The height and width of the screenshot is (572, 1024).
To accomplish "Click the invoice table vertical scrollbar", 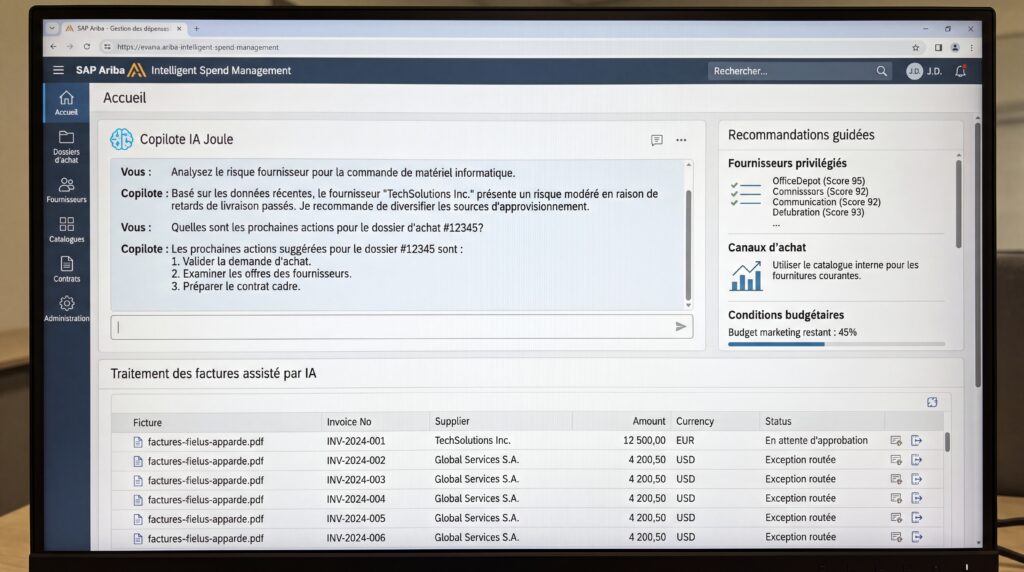I will tap(947, 442).
